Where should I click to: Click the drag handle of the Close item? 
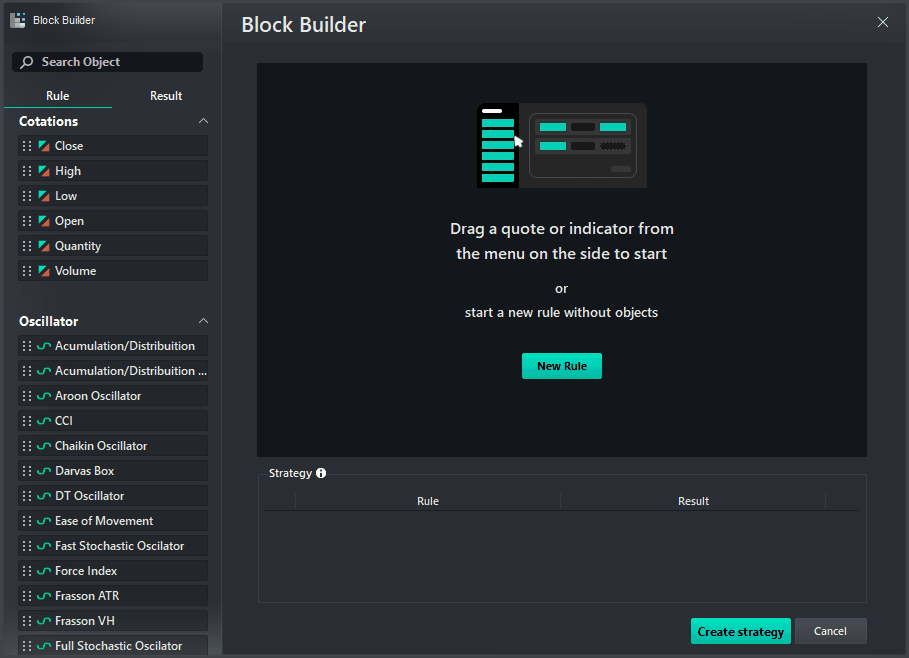27,146
